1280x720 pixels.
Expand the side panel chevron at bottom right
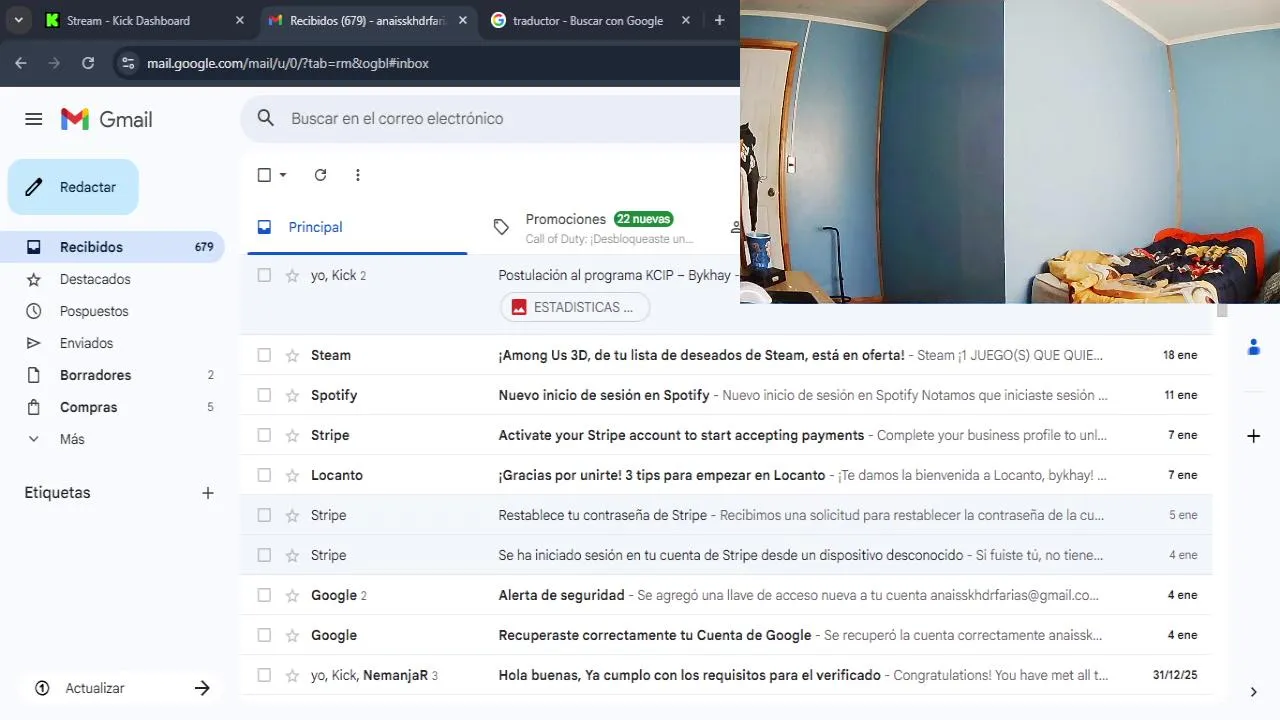click(1254, 692)
